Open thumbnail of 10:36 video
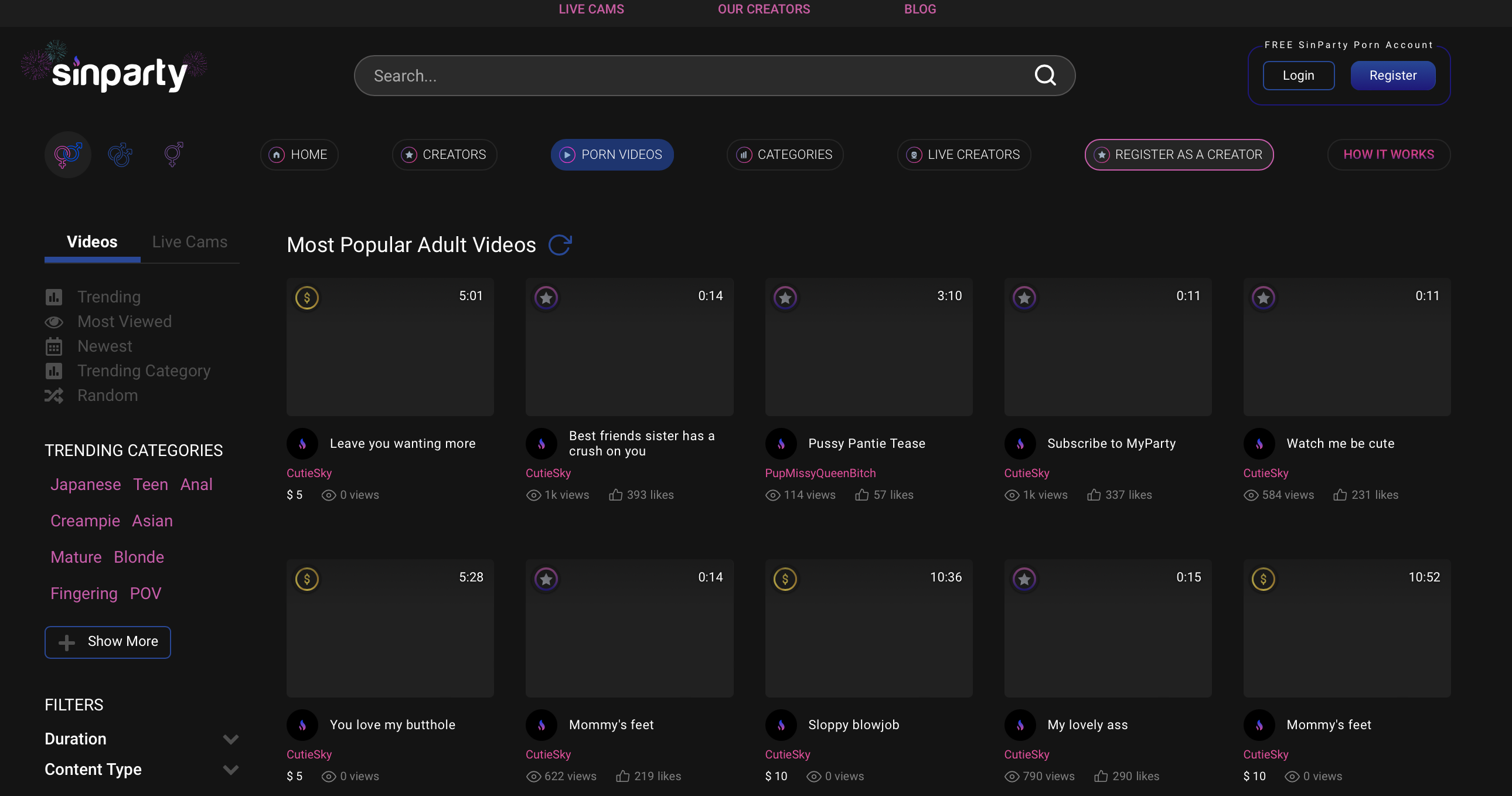 869,628
